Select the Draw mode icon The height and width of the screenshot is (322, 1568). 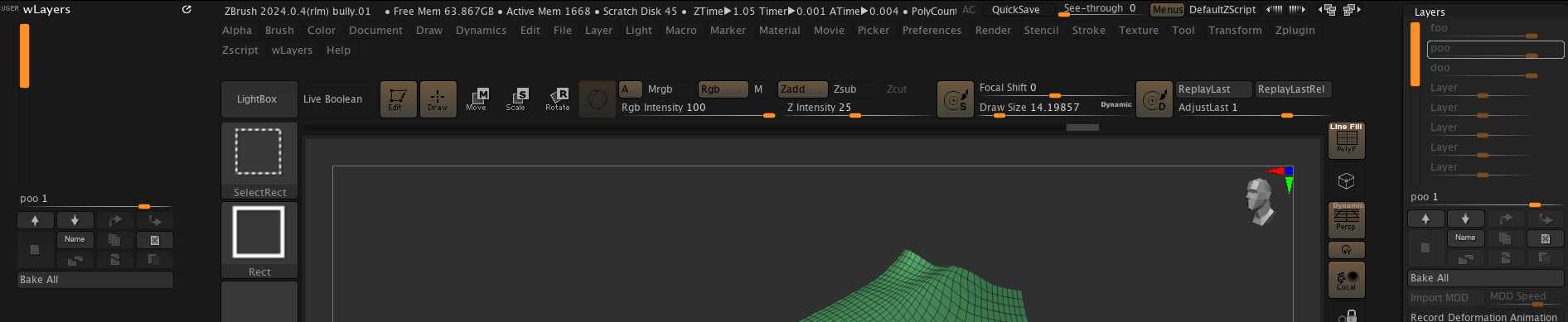[x=438, y=99]
